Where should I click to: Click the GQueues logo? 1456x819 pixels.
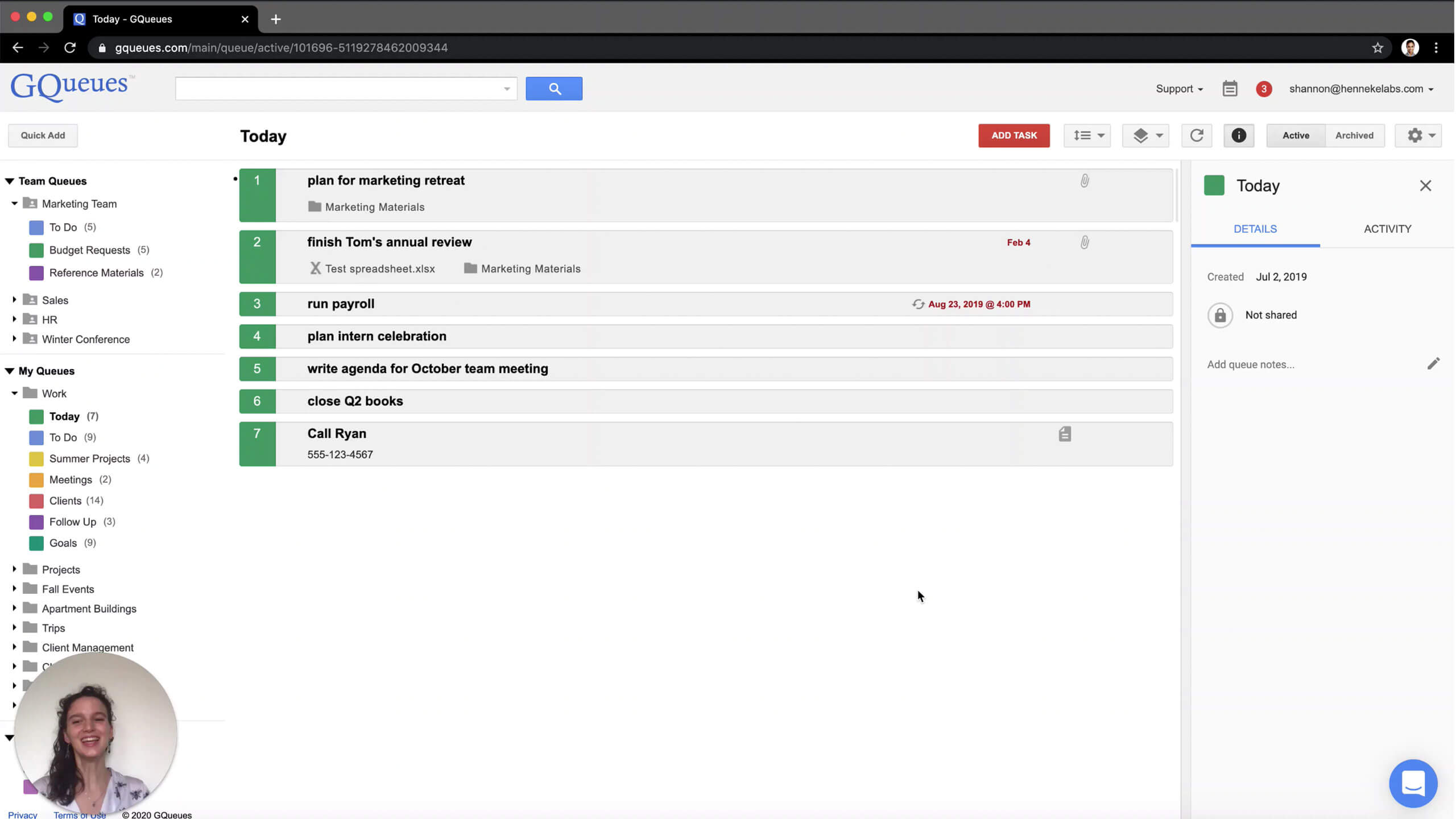(x=72, y=86)
